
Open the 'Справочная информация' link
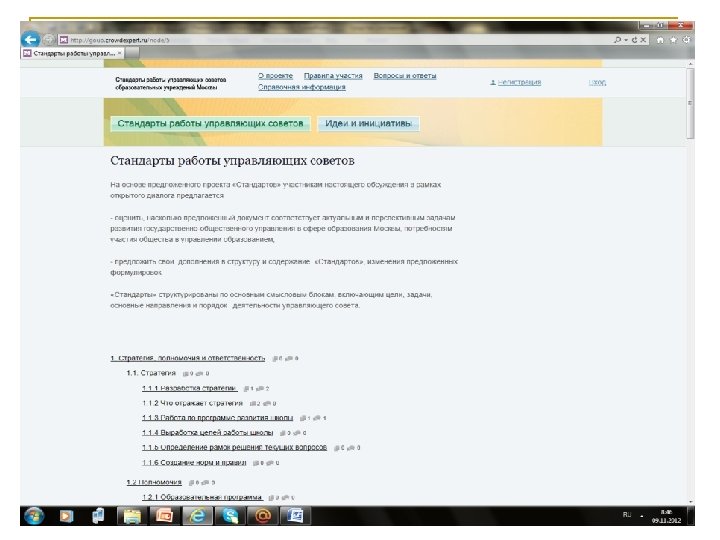[302, 87]
